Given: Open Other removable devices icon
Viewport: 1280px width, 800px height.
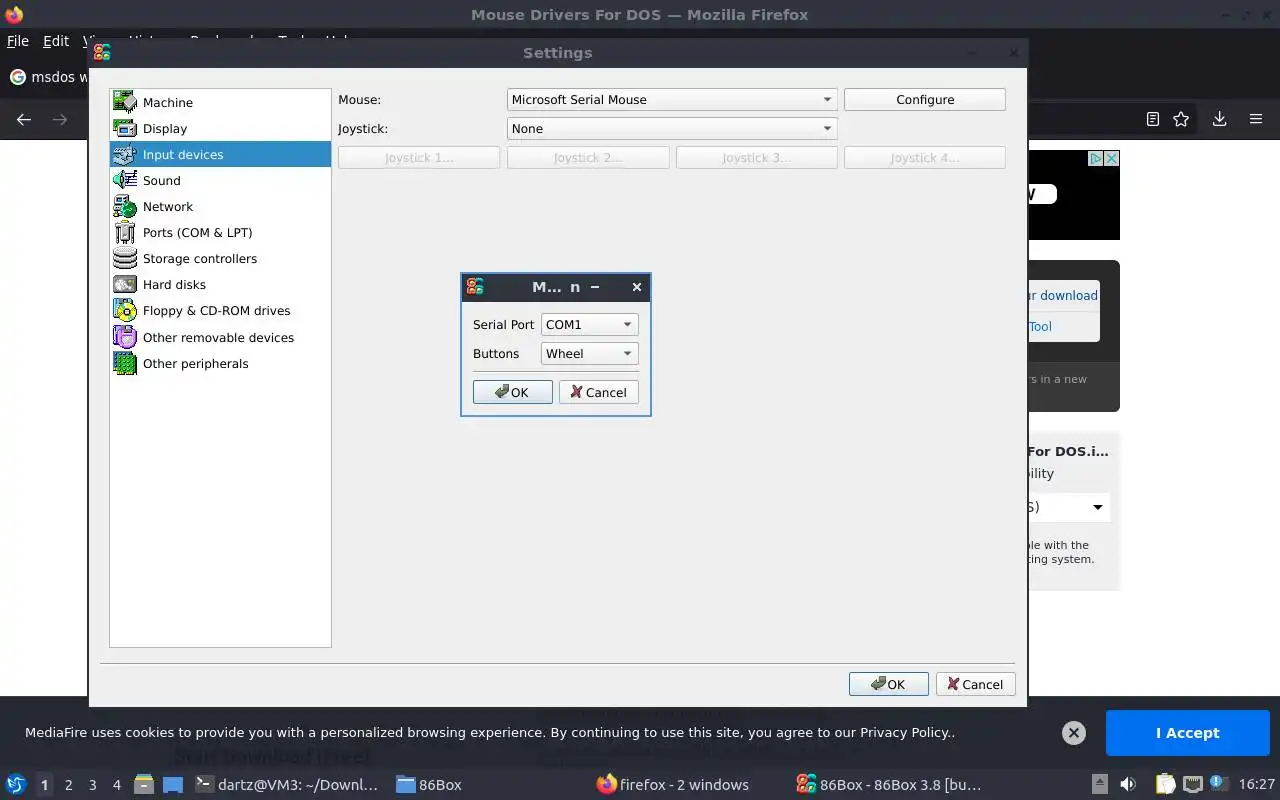Looking at the screenshot, I should point(125,337).
